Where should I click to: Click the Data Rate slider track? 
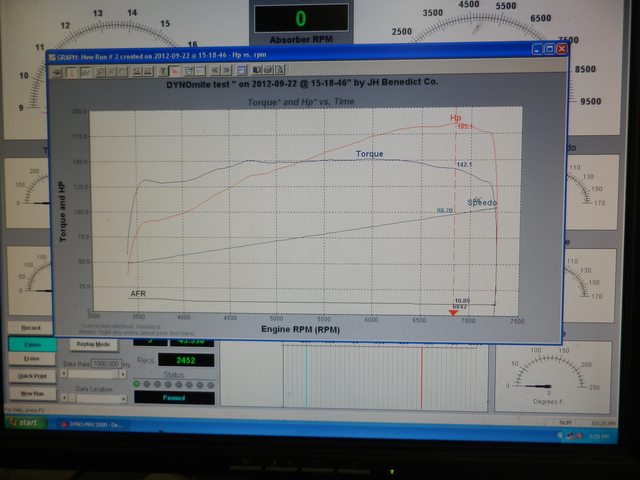click(x=93, y=374)
